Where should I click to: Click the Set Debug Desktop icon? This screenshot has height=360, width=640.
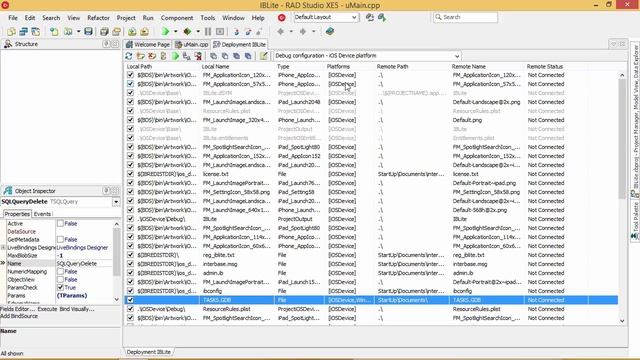[x=382, y=17]
